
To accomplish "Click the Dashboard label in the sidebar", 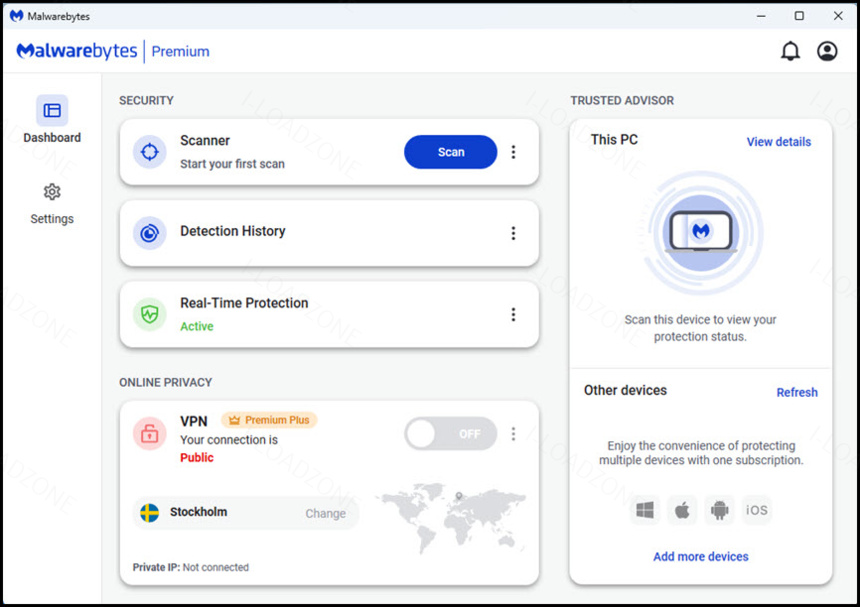I will pos(52,138).
